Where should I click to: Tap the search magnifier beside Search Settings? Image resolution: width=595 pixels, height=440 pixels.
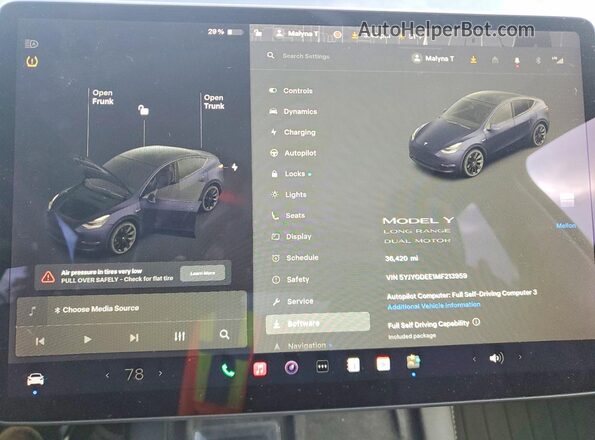[271, 55]
